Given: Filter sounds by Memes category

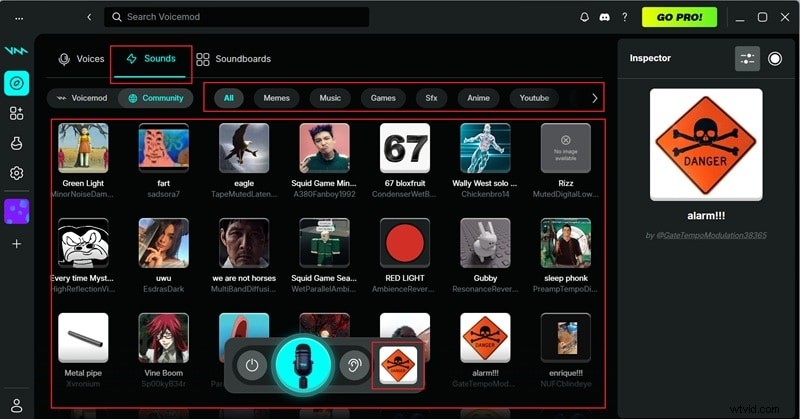Looking at the screenshot, I should 276,98.
